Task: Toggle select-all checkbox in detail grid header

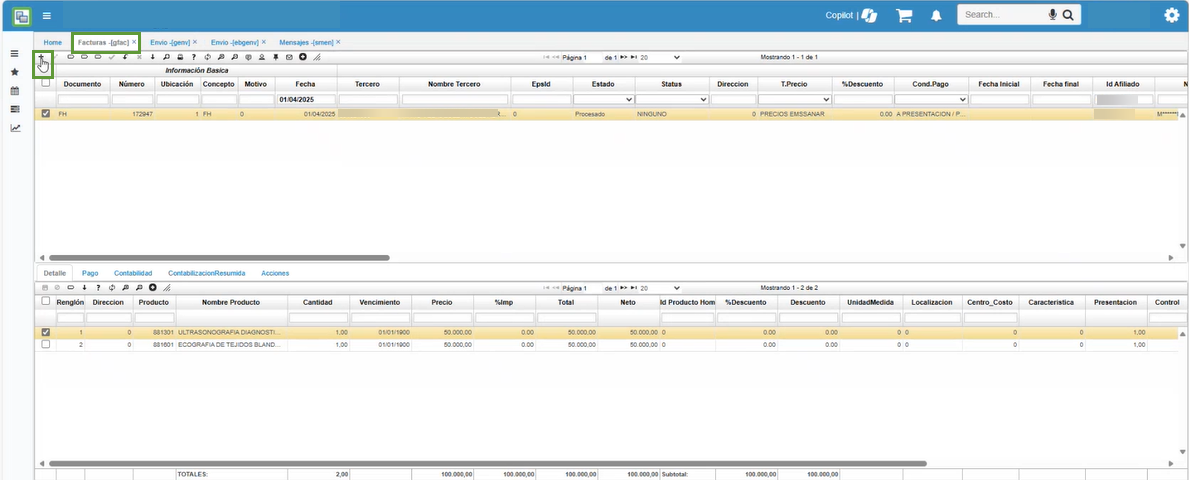Action: point(46,301)
